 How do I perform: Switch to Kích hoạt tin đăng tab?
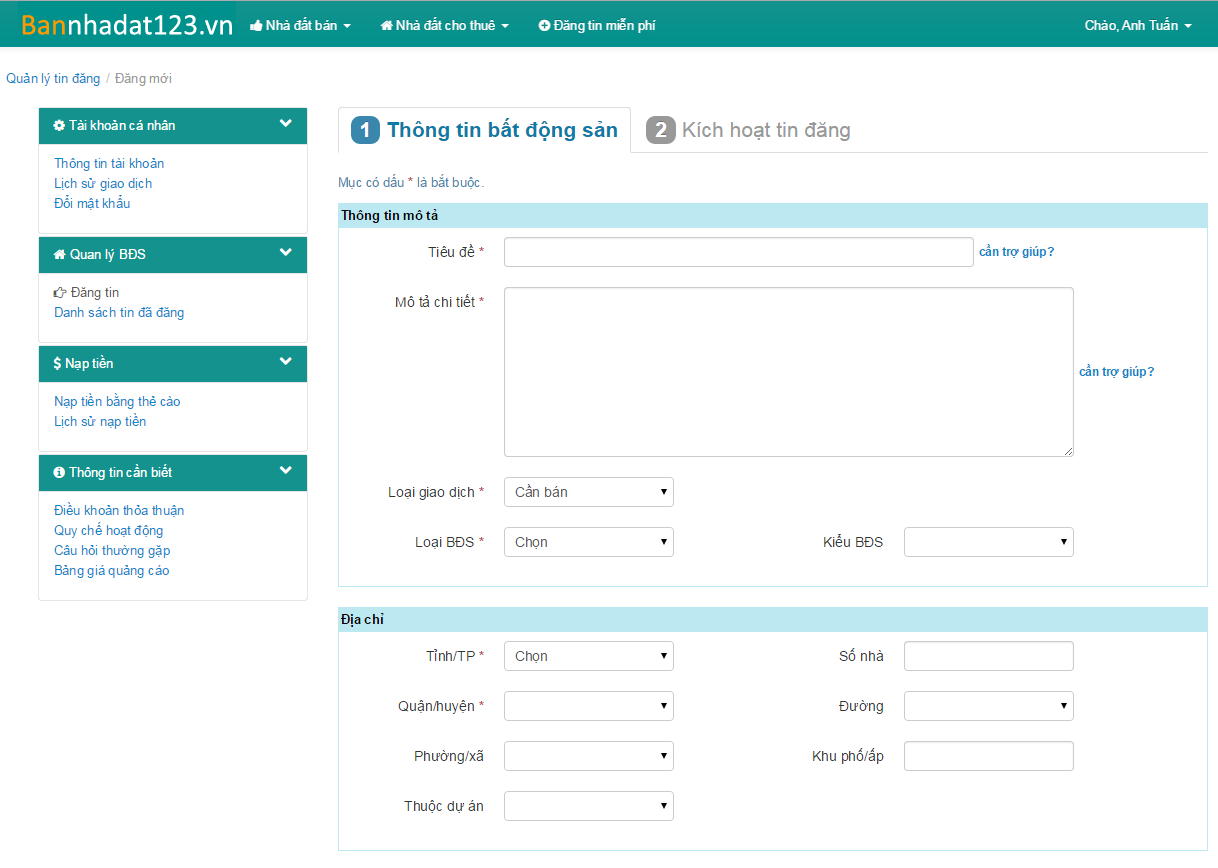point(748,130)
